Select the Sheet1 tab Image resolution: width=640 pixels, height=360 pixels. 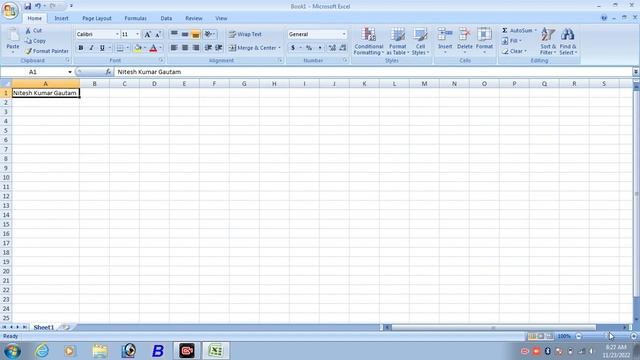point(43,327)
